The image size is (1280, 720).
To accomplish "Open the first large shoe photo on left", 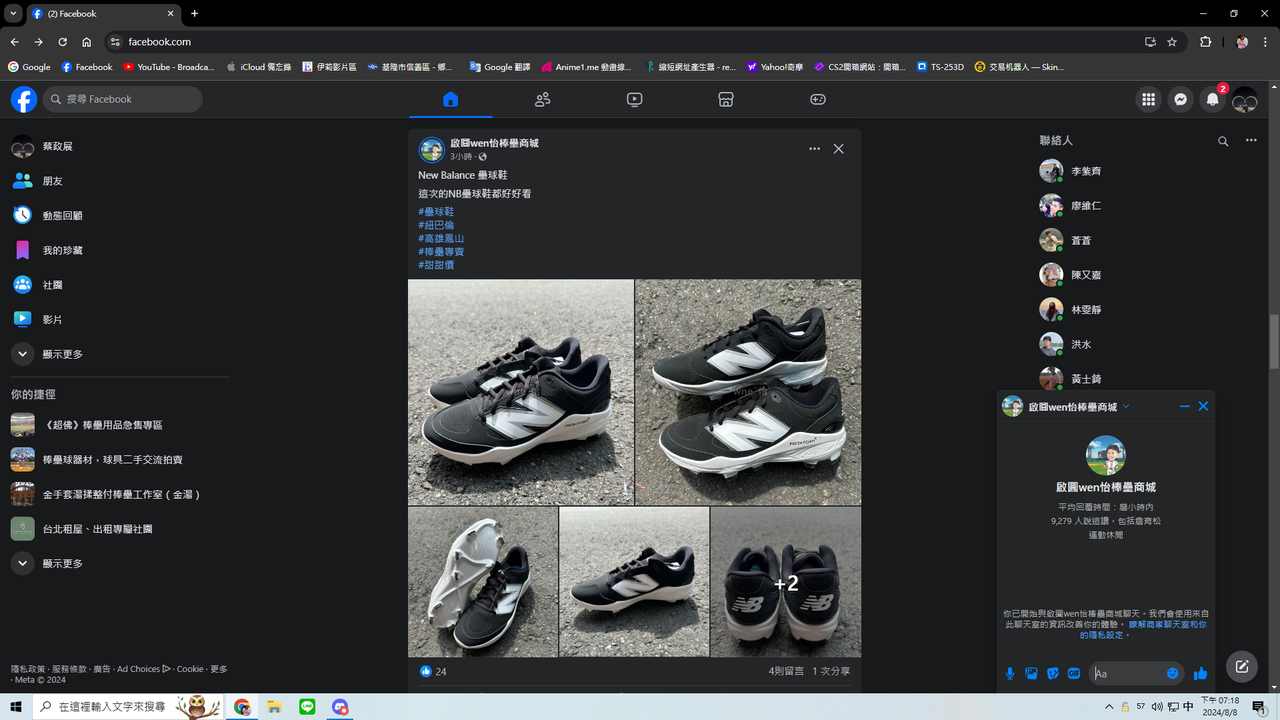I will click(x=520, y=392).
